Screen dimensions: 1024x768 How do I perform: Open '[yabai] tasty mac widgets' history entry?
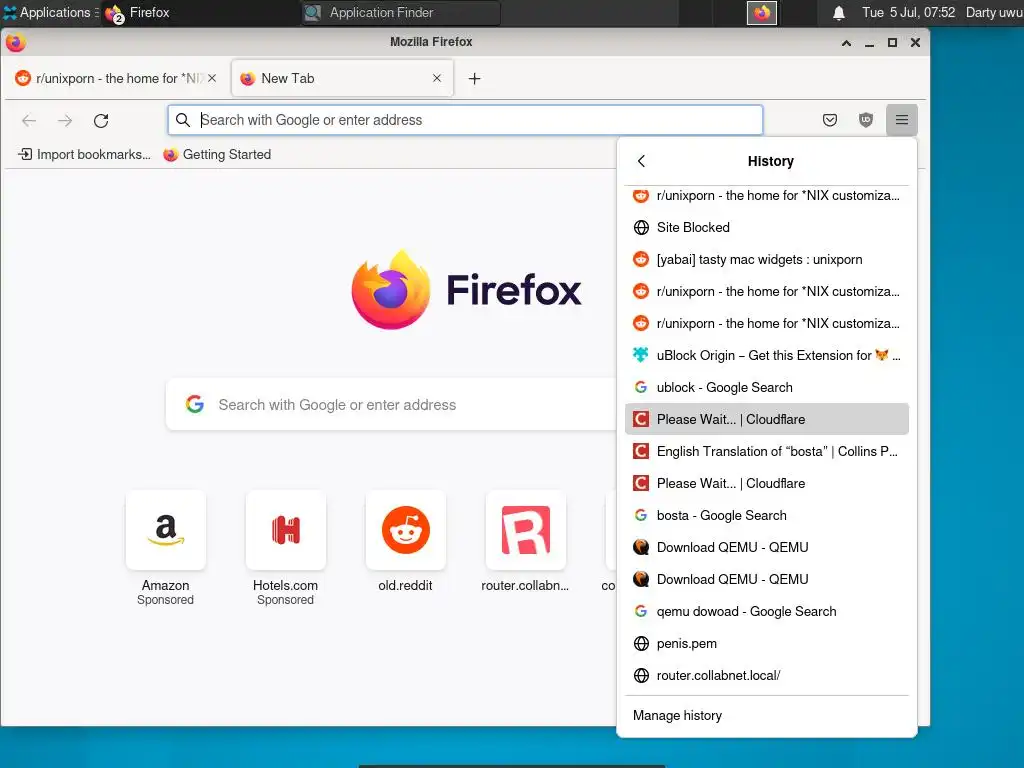tap(767, 259)
